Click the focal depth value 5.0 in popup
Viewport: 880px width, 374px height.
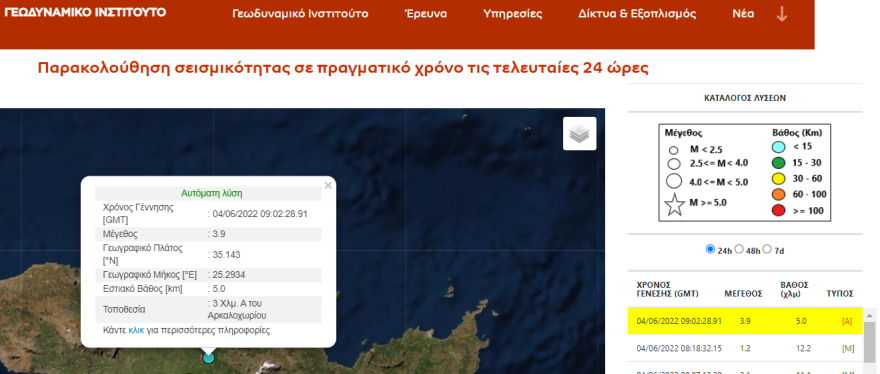click(219, 289)
